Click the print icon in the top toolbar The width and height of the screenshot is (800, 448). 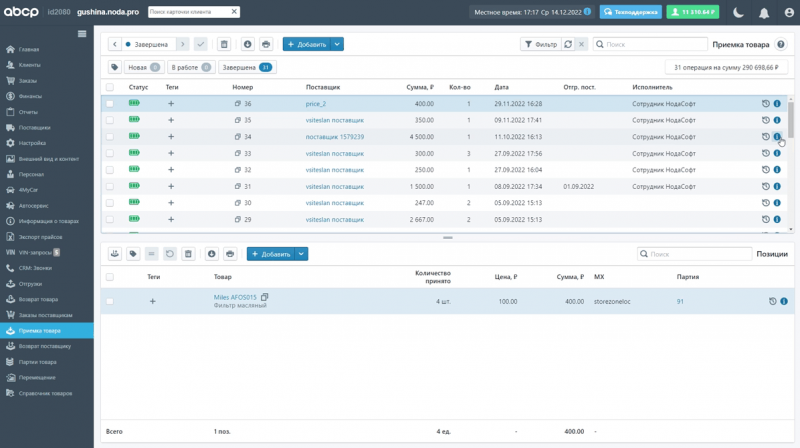266,44
